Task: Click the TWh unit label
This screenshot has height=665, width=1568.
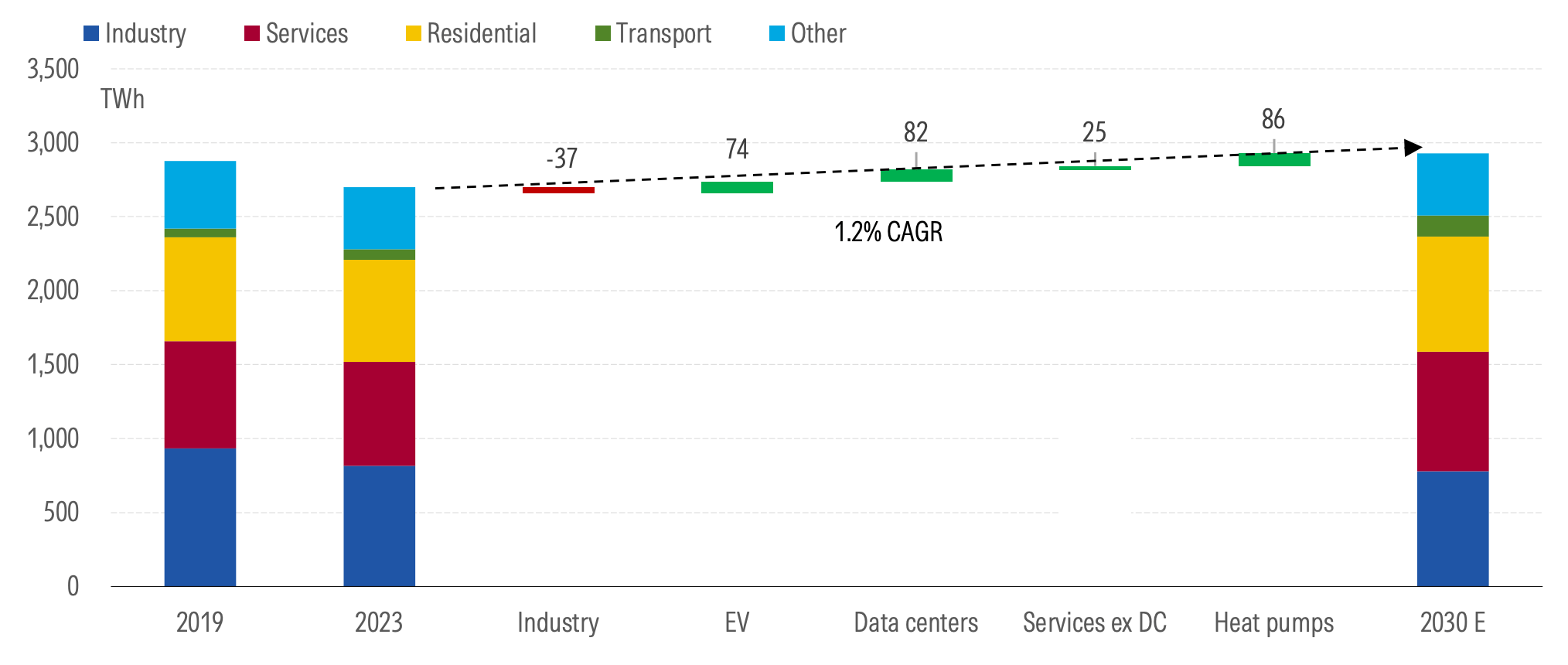Action: point(122,100)
